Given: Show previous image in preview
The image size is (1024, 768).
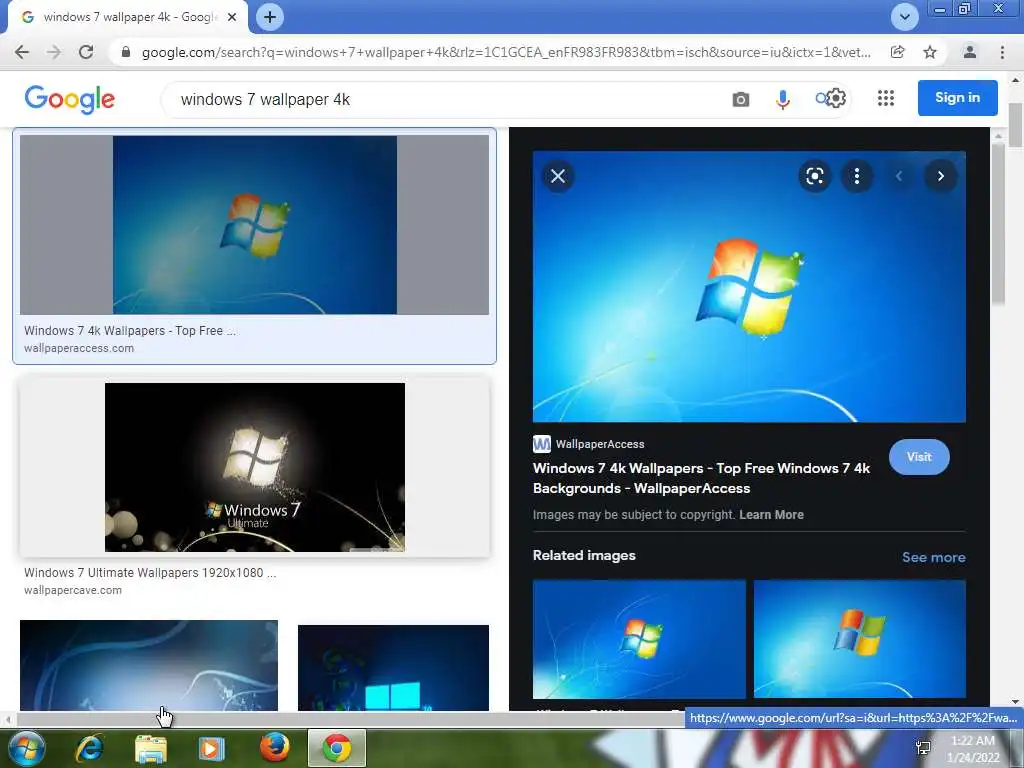Looking at the screenshot, I should [x=899, y=176].
